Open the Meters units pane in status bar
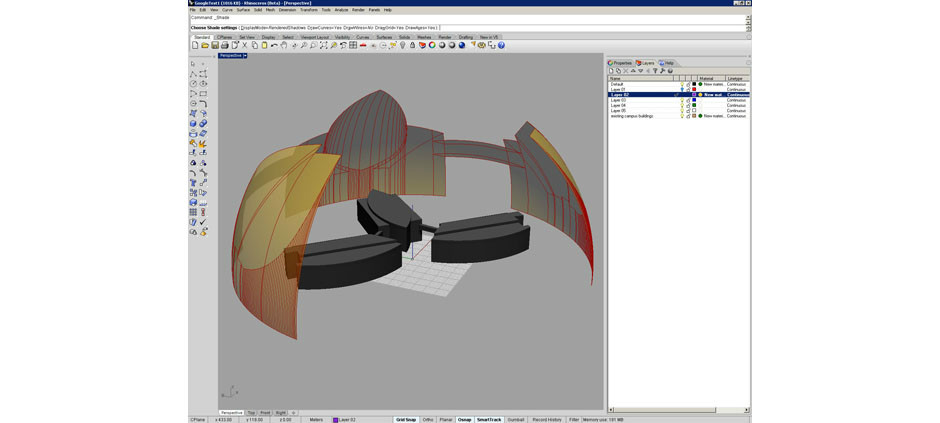This screenshot has height=423, width=940. click(x=316, y=420)
